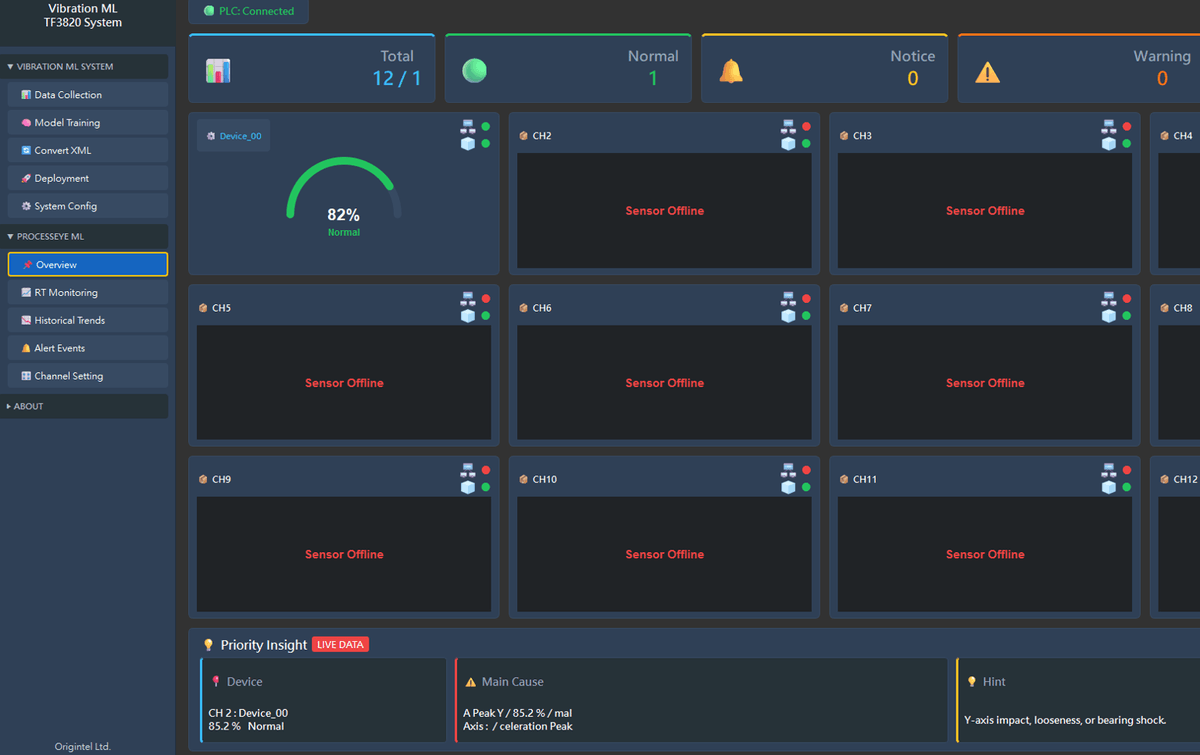Click the LIVE DATA badge
This screenshot has width=1200, height=755.
point(341,645)
